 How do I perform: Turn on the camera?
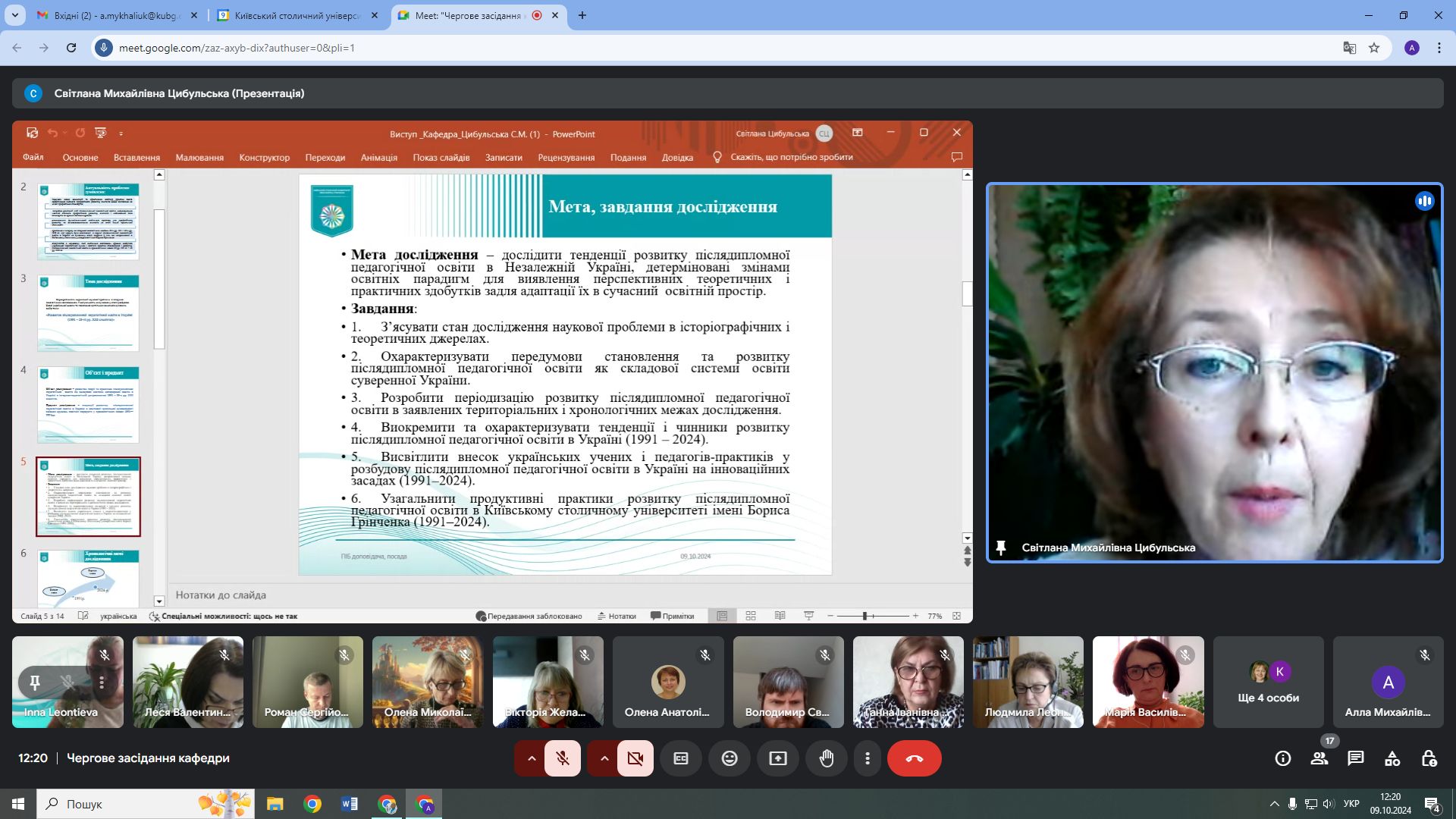click(635, 758)
